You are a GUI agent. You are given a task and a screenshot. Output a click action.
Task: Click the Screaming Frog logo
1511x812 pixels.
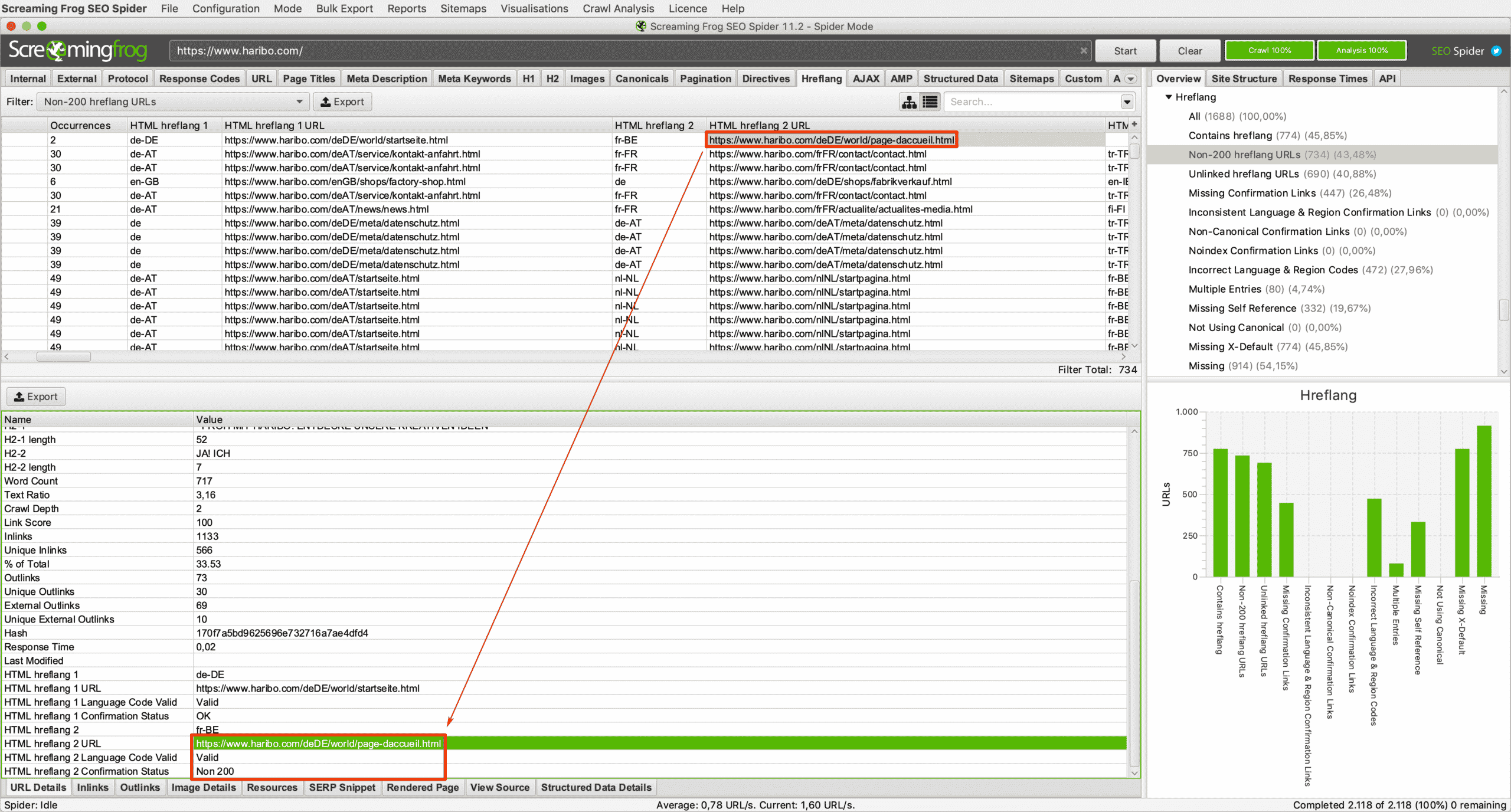[x=77, y=51]
